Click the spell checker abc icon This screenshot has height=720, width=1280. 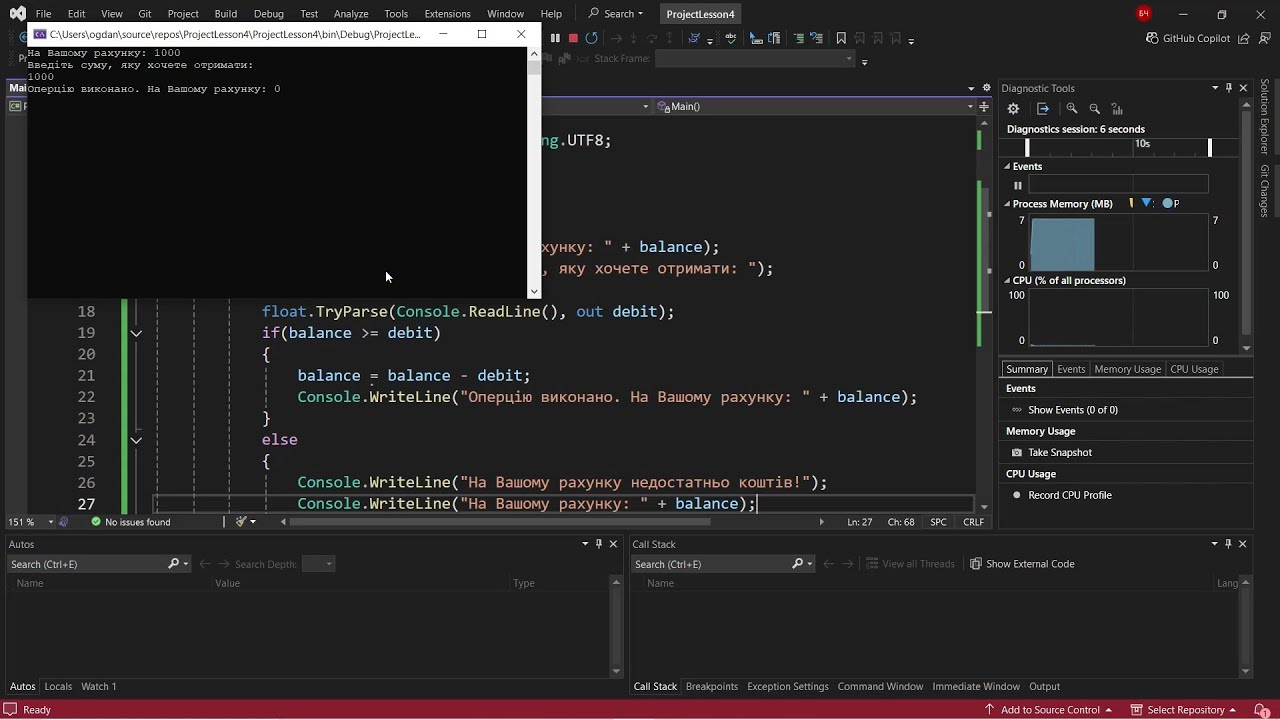pos(731,38)
